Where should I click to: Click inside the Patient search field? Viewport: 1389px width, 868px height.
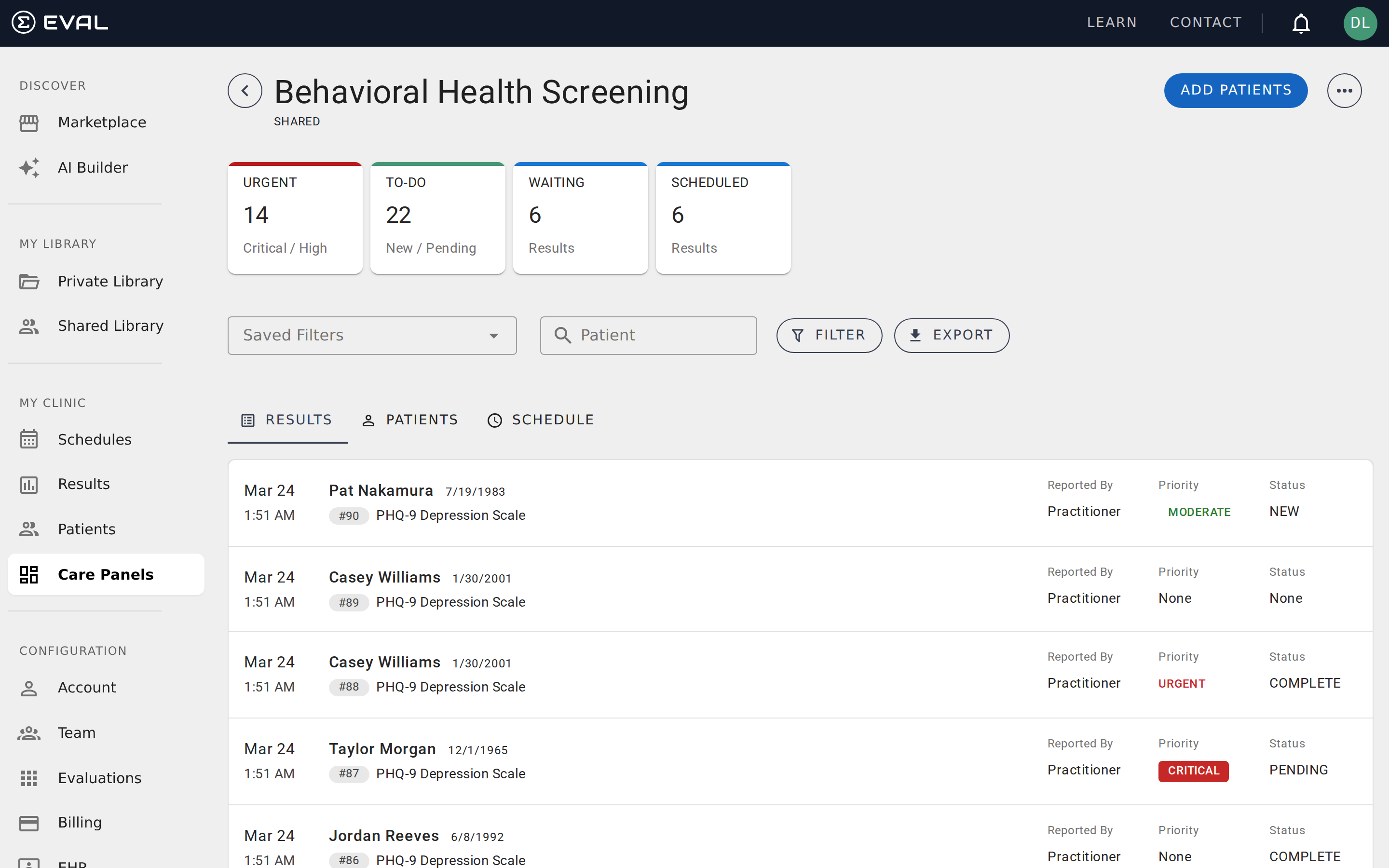click(648, 335)
